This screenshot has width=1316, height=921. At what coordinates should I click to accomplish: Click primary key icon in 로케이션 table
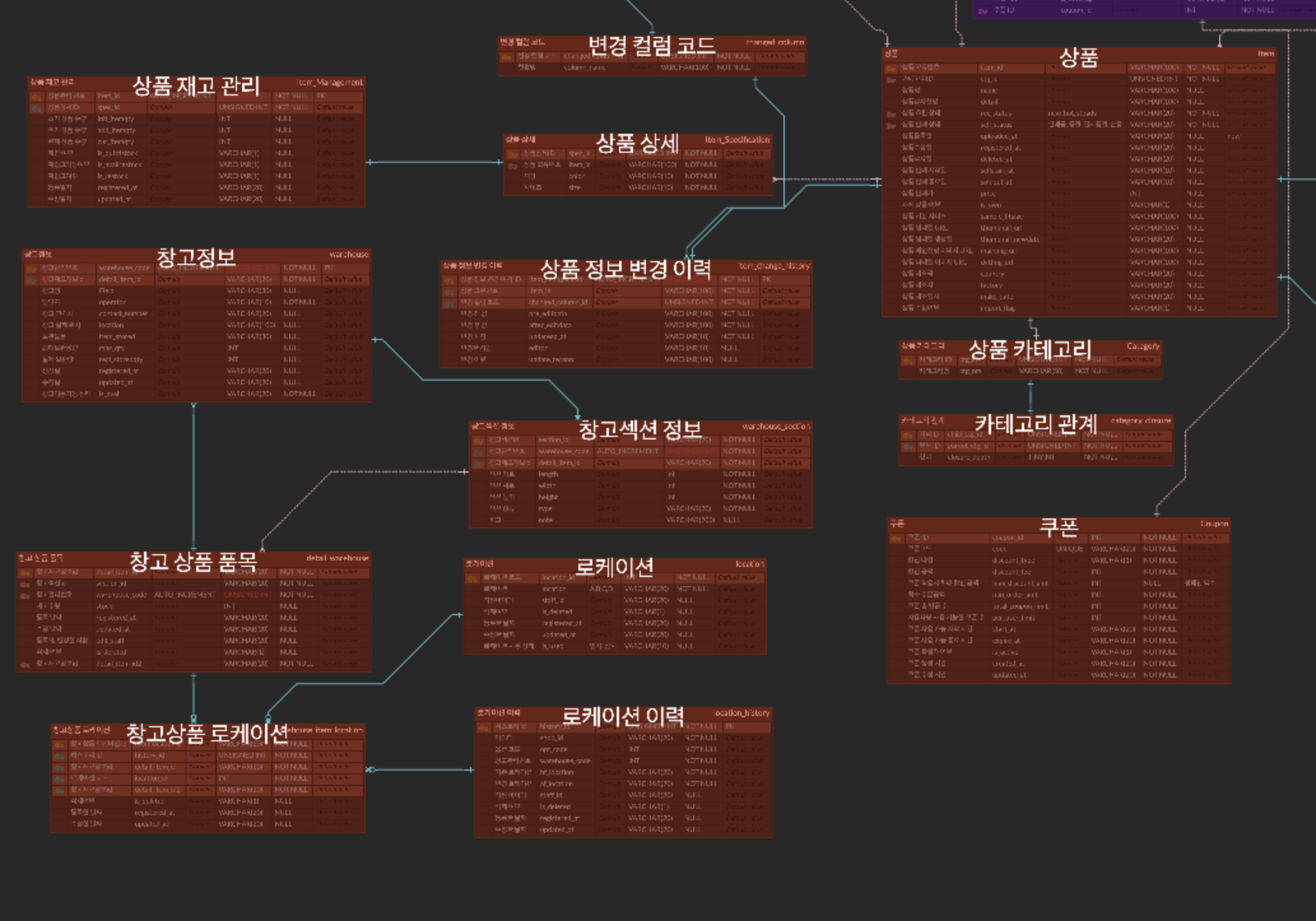tap(472, 578)
